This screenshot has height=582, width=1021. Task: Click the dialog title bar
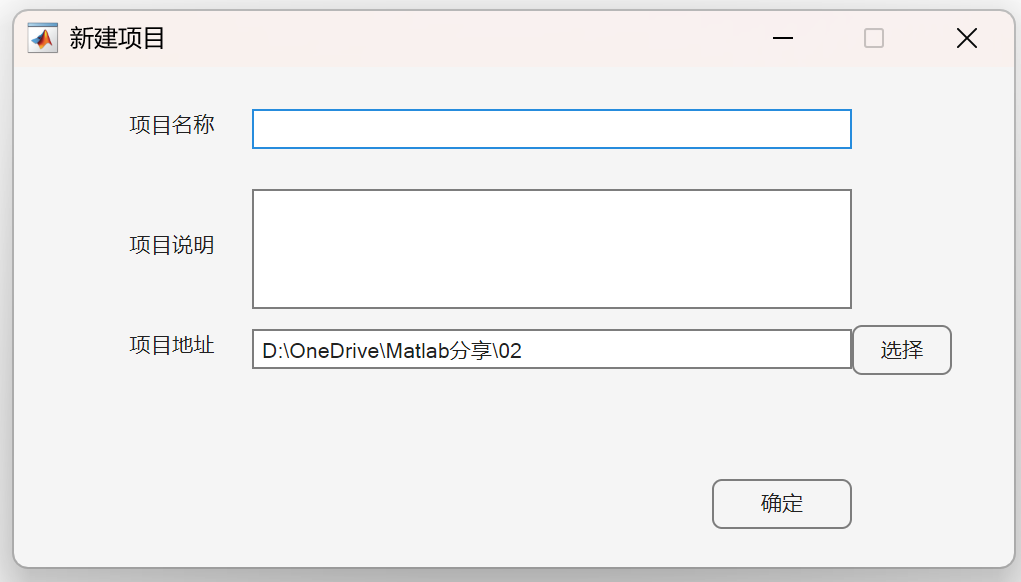450,38
